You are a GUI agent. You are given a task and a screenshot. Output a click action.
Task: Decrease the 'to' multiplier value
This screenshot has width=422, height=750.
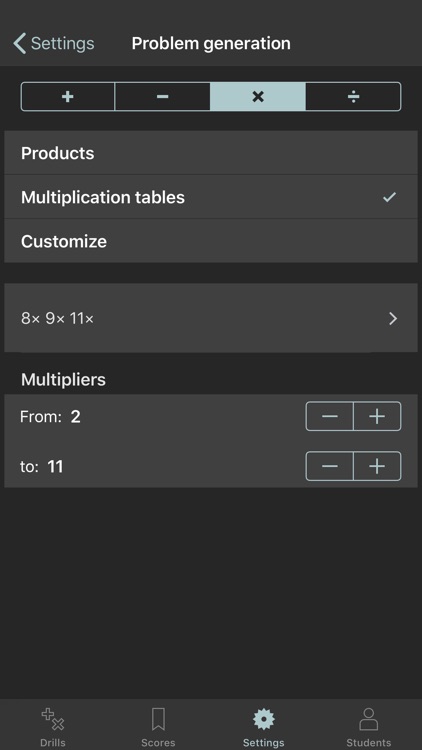[330, 466]
